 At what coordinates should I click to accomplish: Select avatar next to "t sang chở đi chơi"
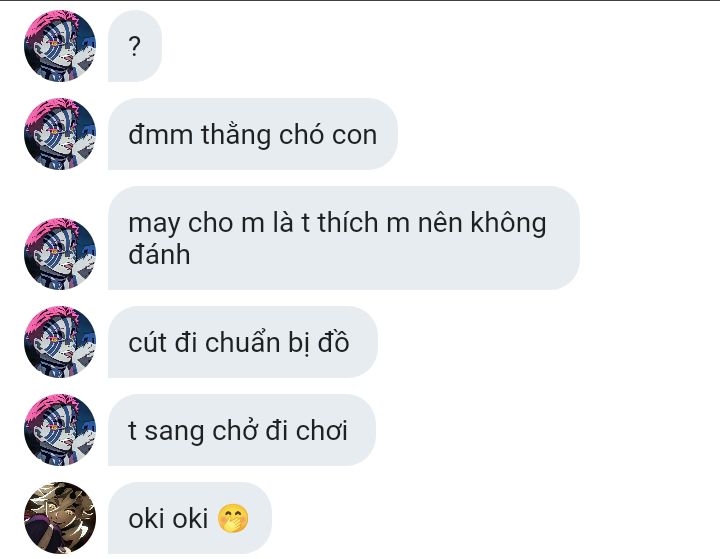(x=60, y=429)
